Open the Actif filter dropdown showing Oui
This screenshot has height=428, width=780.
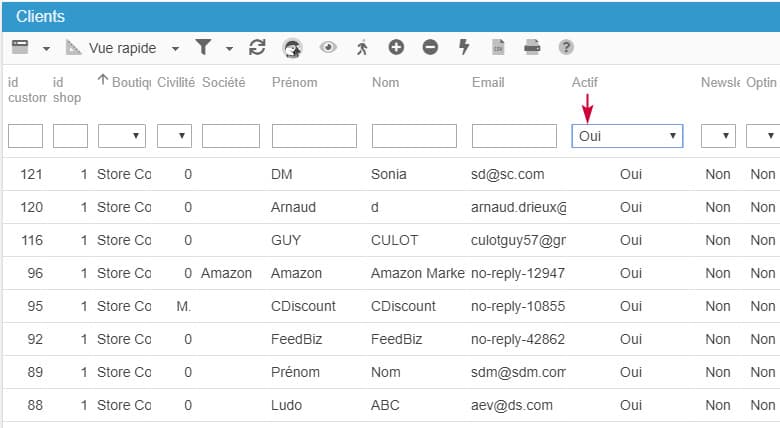[627, 136]
